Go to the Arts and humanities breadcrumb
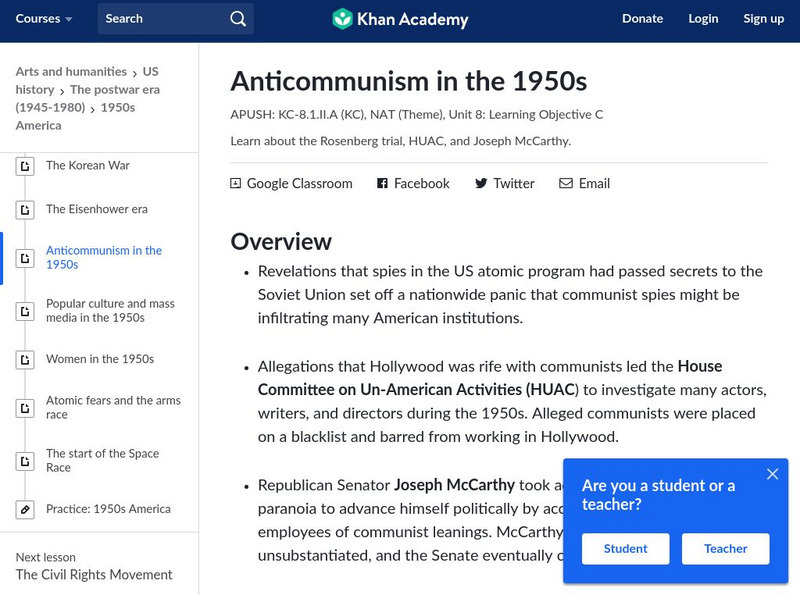Viewport: 800px width, 595px height. 71,72
